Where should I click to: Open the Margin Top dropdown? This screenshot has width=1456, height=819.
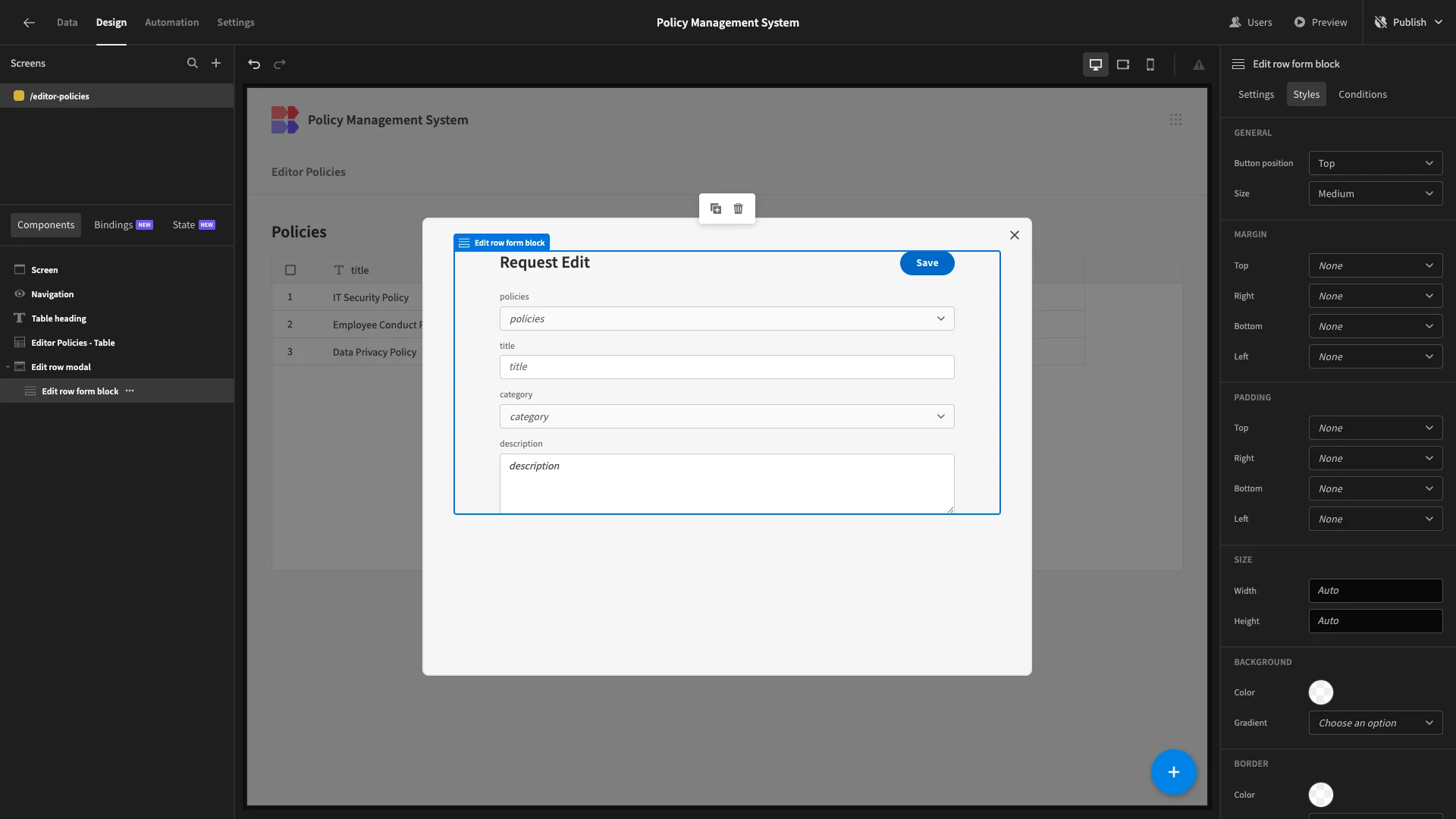1376,266
